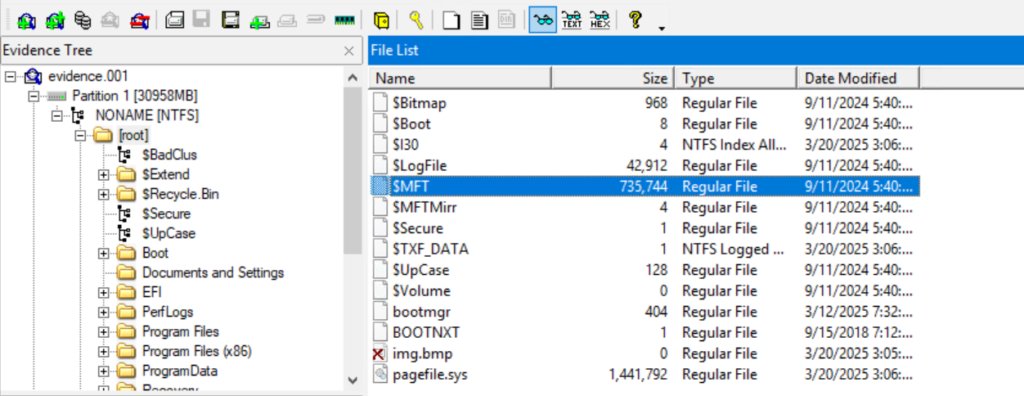The image size is (1024, 396).
Task: Select the deleted img.bmp file
Action: 645,354
